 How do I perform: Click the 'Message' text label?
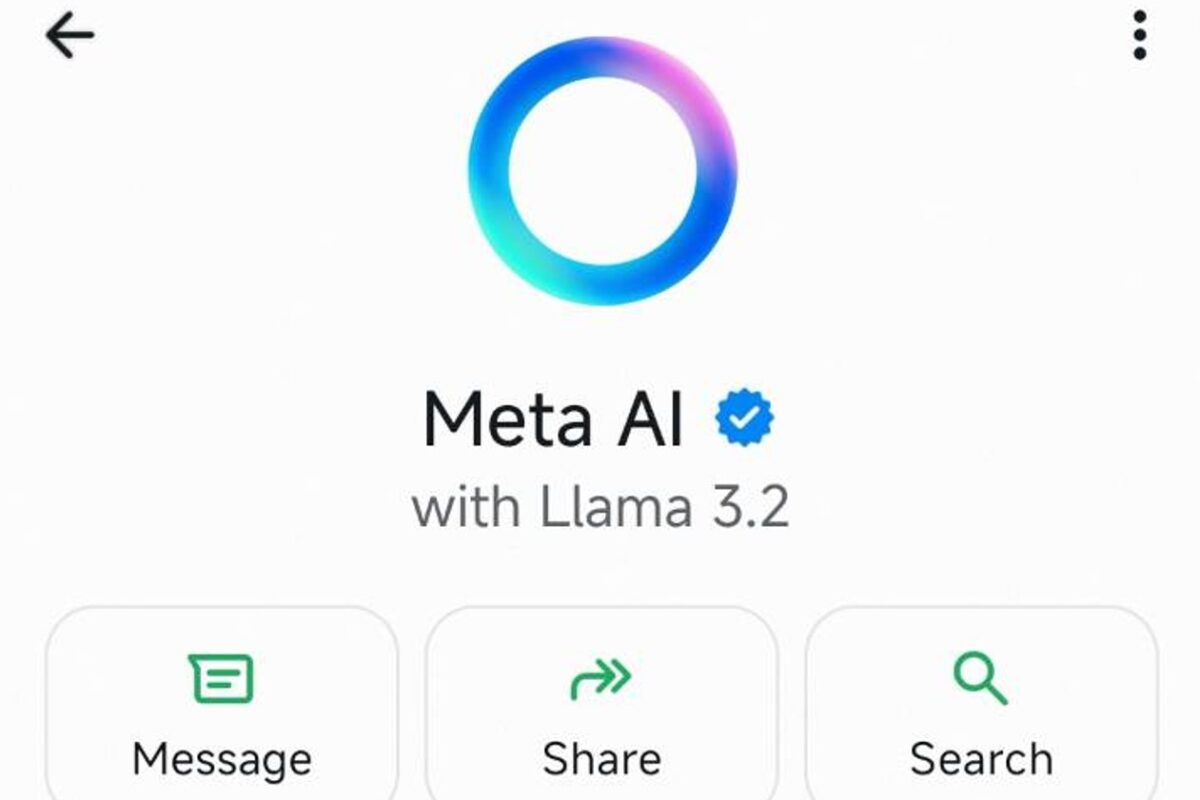pos(222,760)
